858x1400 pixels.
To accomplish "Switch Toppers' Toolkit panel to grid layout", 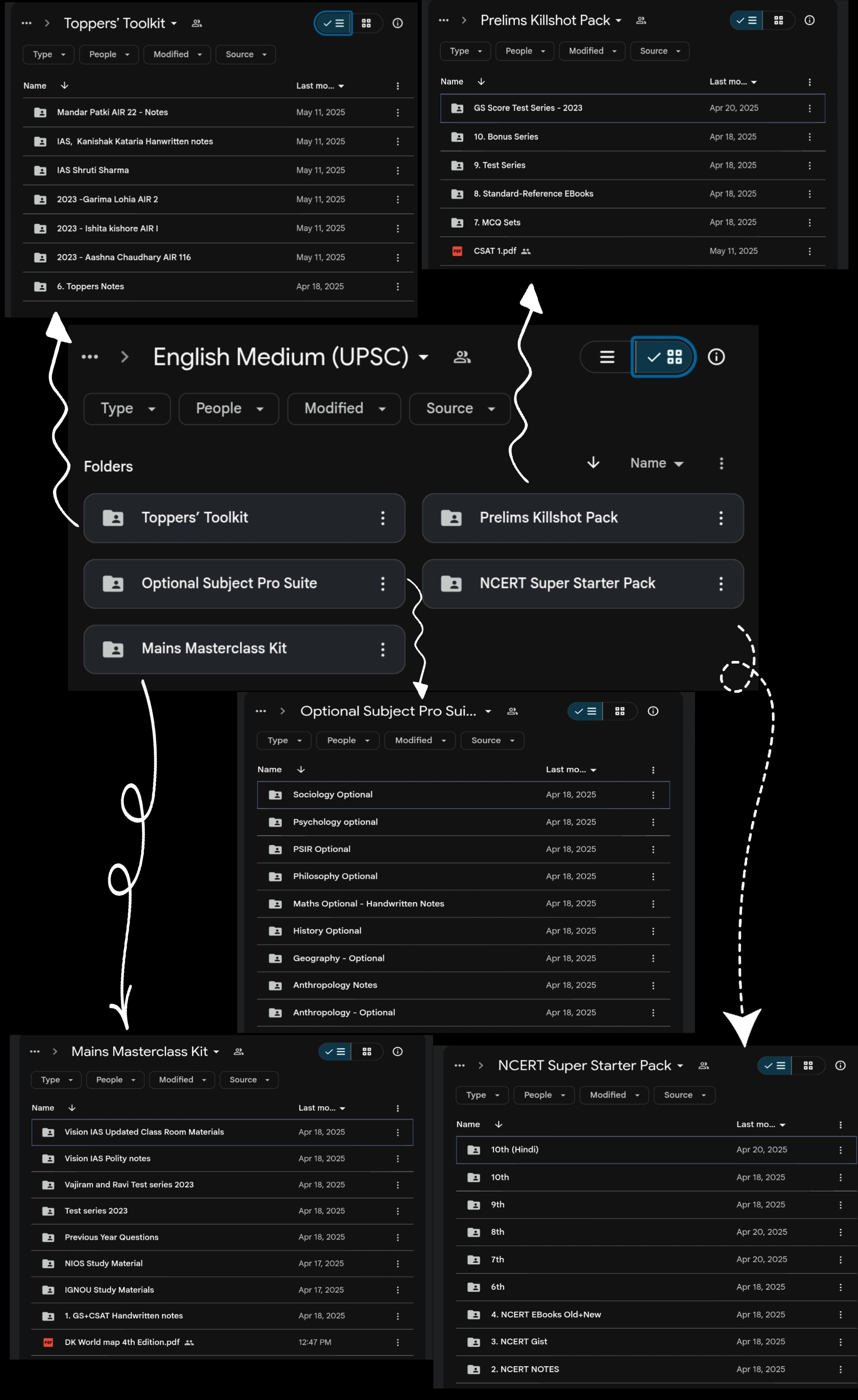I will coord(366,23).
